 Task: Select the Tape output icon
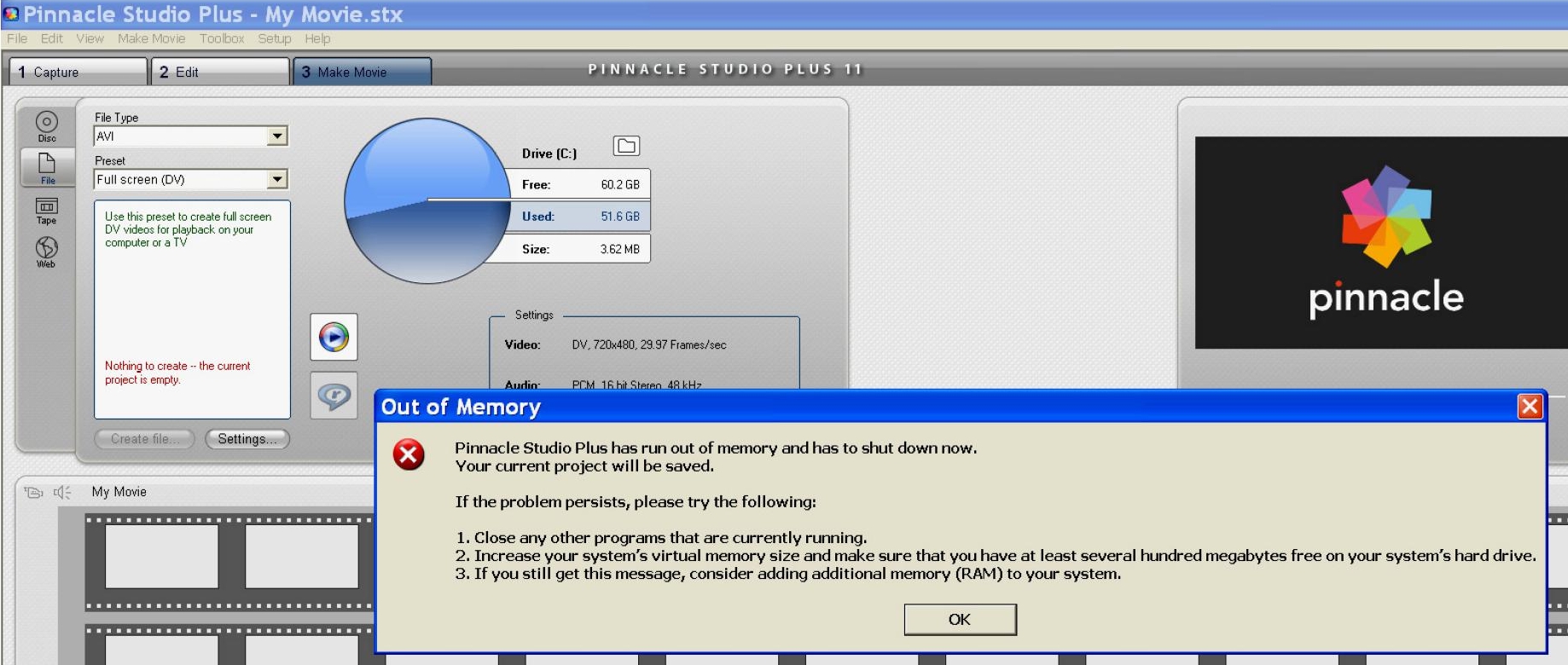[47, 211]
